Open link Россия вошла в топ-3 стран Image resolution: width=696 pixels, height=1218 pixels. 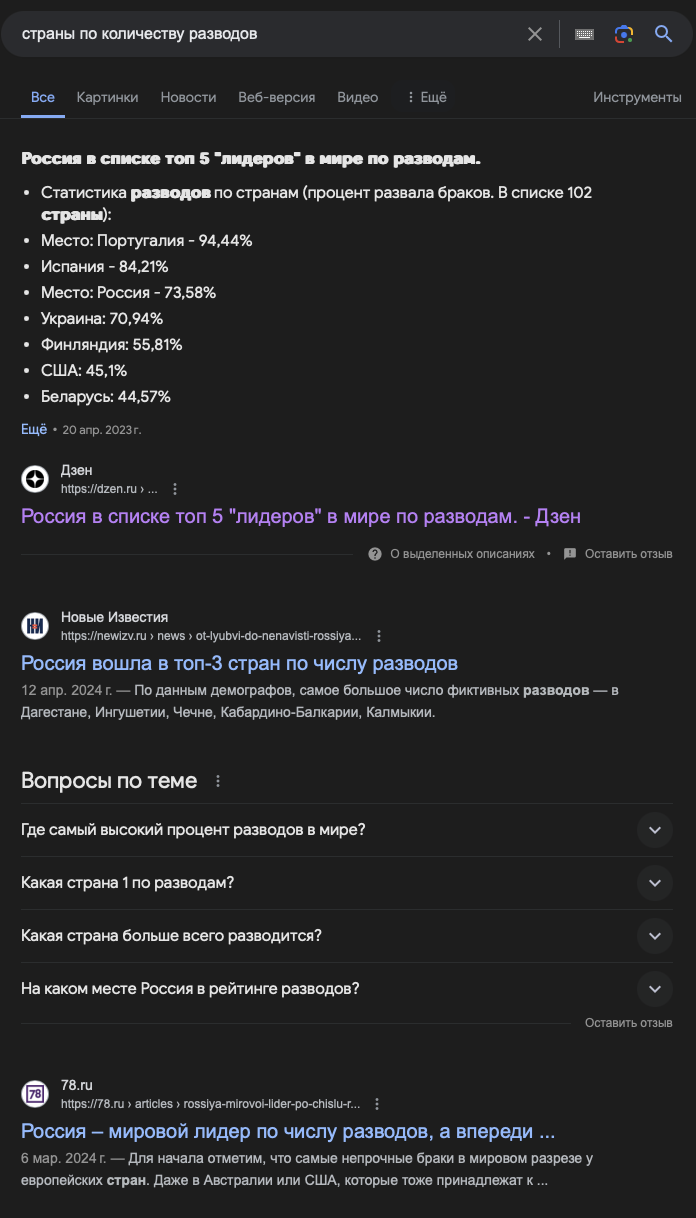tap(239, 663)
